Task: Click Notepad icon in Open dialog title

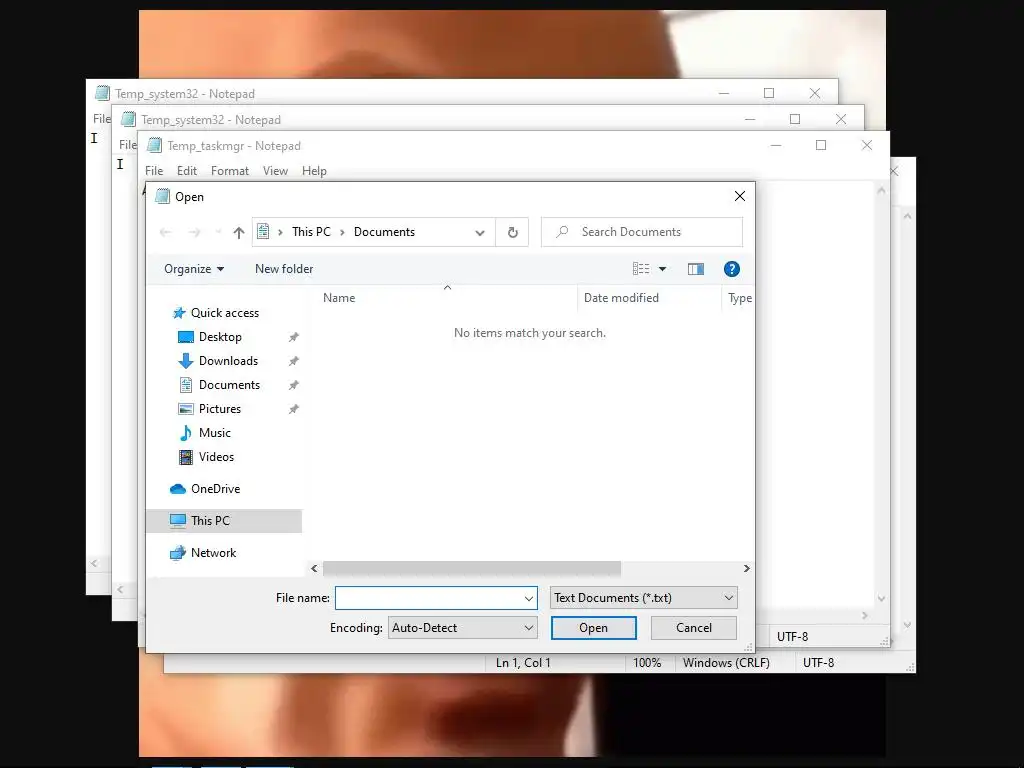Action: point(162,197)
